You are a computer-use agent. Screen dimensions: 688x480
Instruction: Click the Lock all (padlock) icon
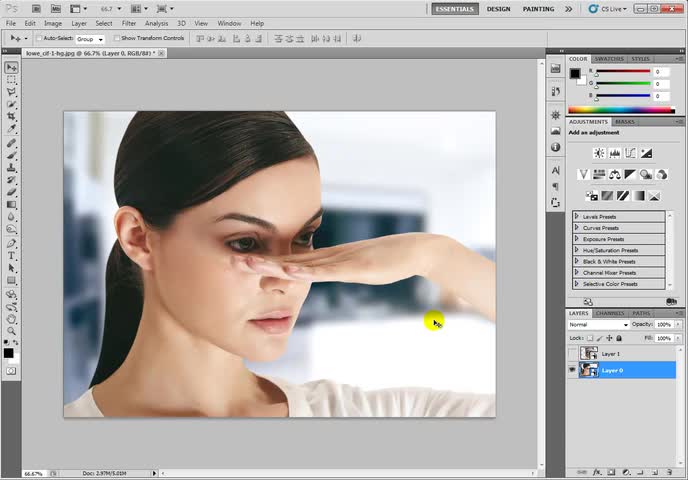click(x=620, y=338)
